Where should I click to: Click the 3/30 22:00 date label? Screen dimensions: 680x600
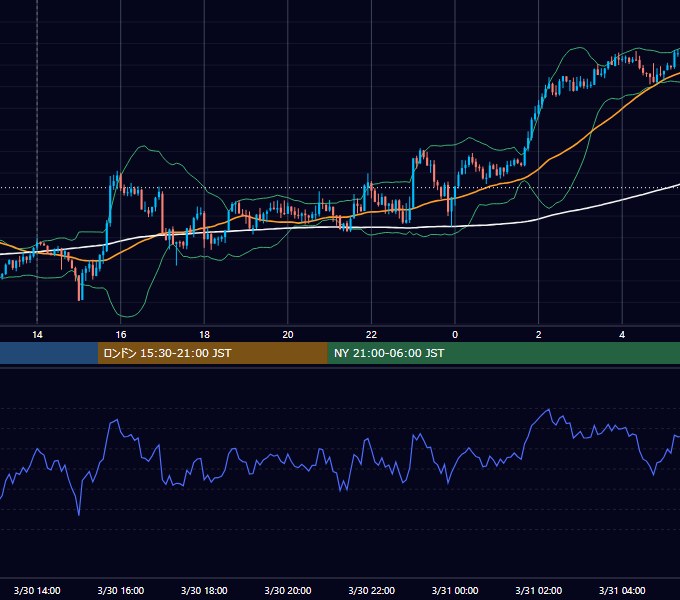click(372, 590)
